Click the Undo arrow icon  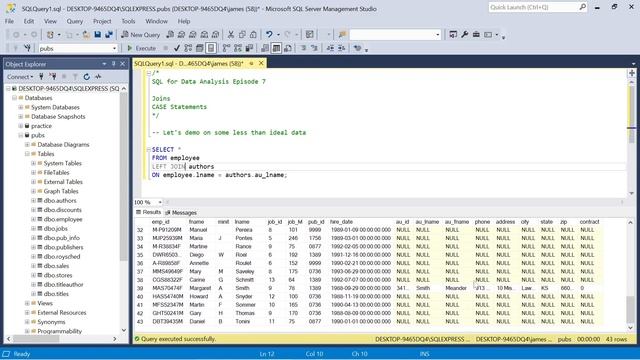pyautogui.click(x=269, y=35)
